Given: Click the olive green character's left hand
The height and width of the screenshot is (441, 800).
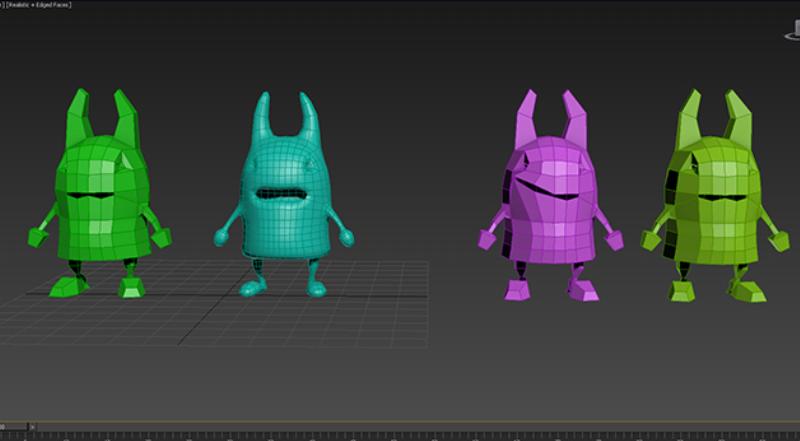Looking at the screenshot, I should (x=650, y=240).
